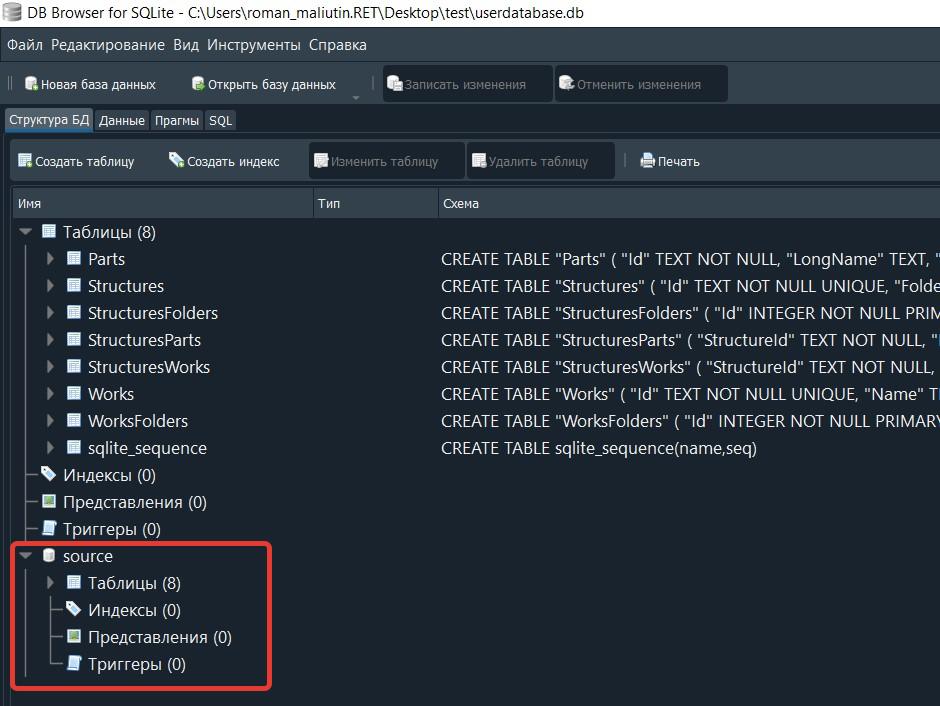Select the Структура БД tab

[49, 120]
